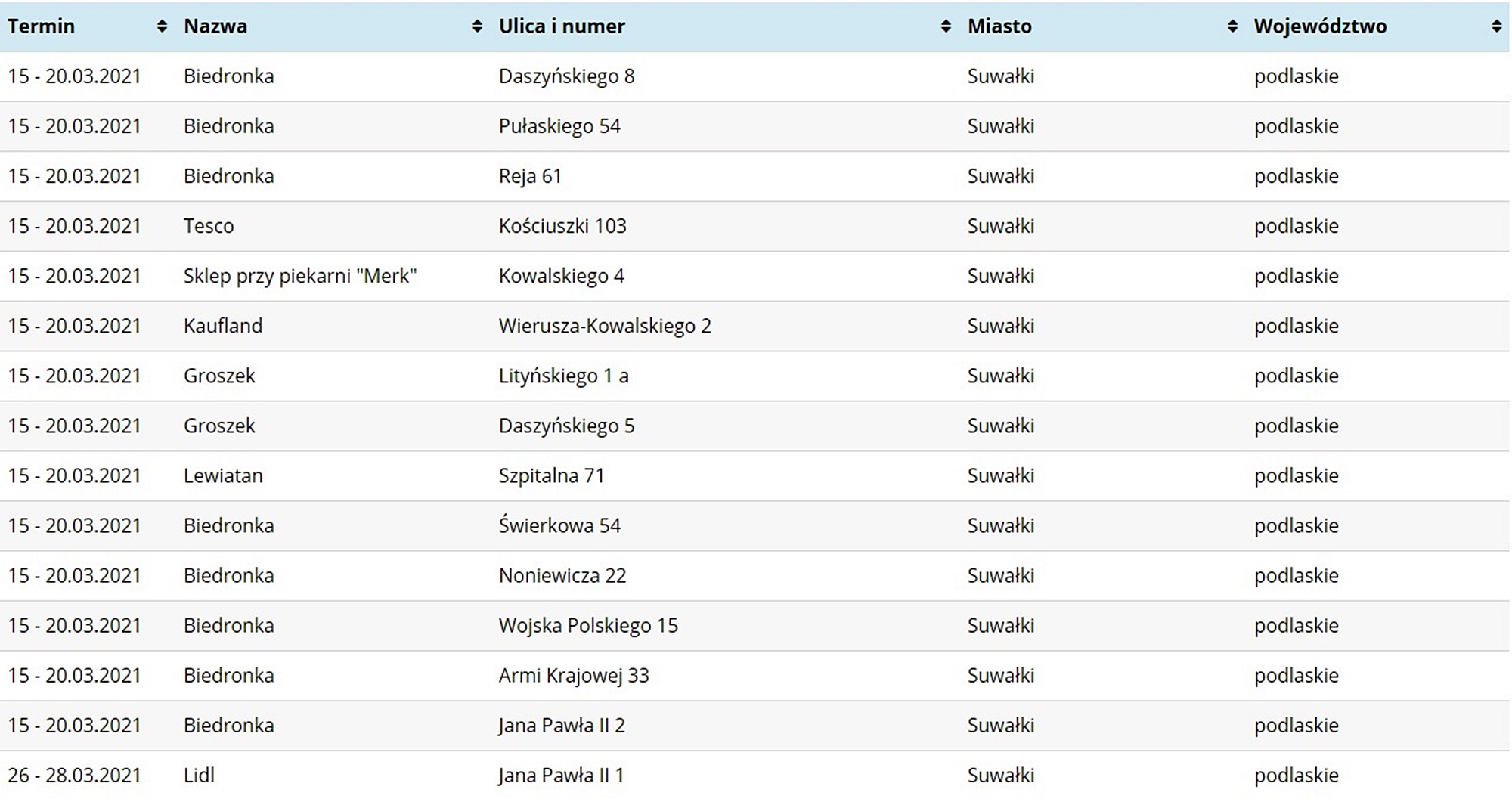
Task: Click address Kościuszki 103
Action: [x=562, y=226]
